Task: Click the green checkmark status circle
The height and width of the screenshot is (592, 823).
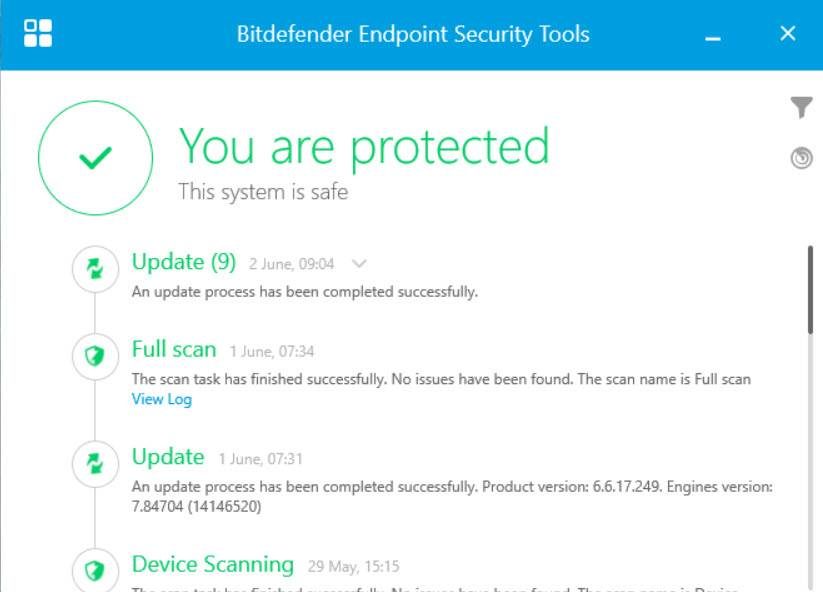Action: (96, 157)
